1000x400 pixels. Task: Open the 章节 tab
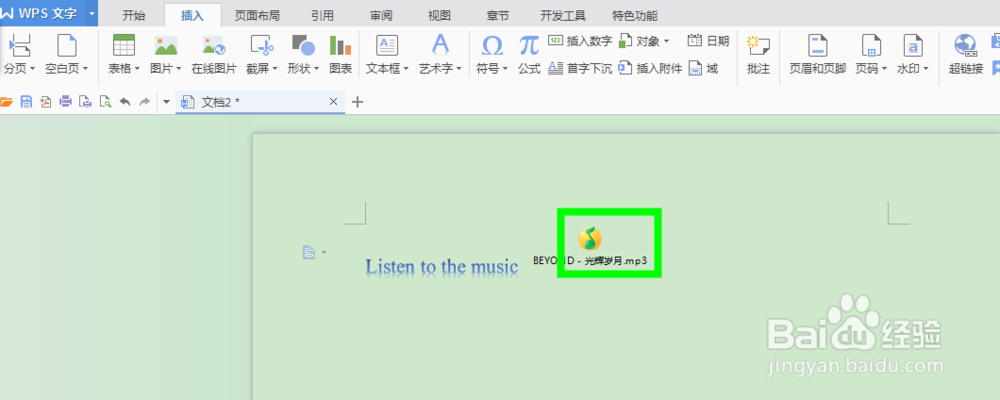pos(499,16)
